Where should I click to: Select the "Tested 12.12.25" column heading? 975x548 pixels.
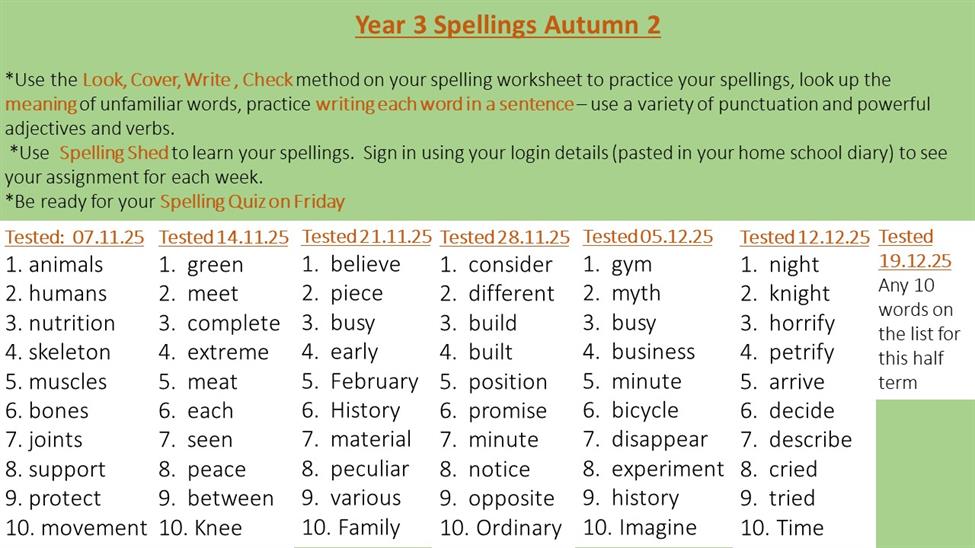804,238
